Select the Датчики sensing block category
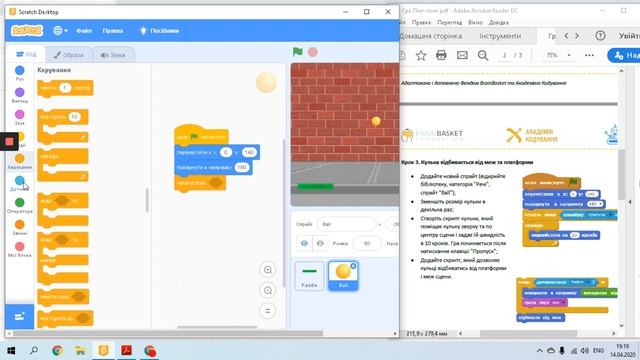 pos(20,183)
